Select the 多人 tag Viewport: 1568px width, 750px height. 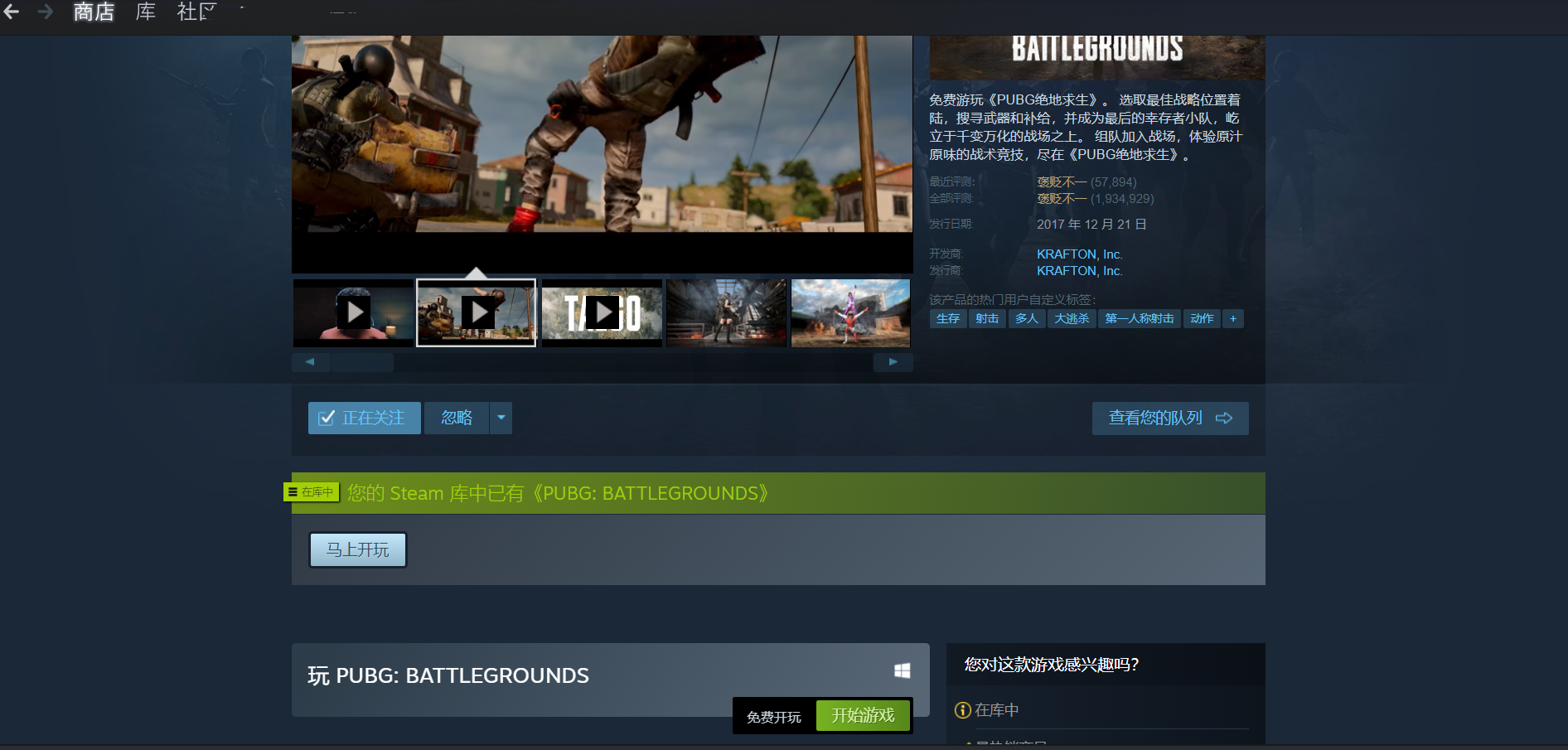pos(1027,318)
